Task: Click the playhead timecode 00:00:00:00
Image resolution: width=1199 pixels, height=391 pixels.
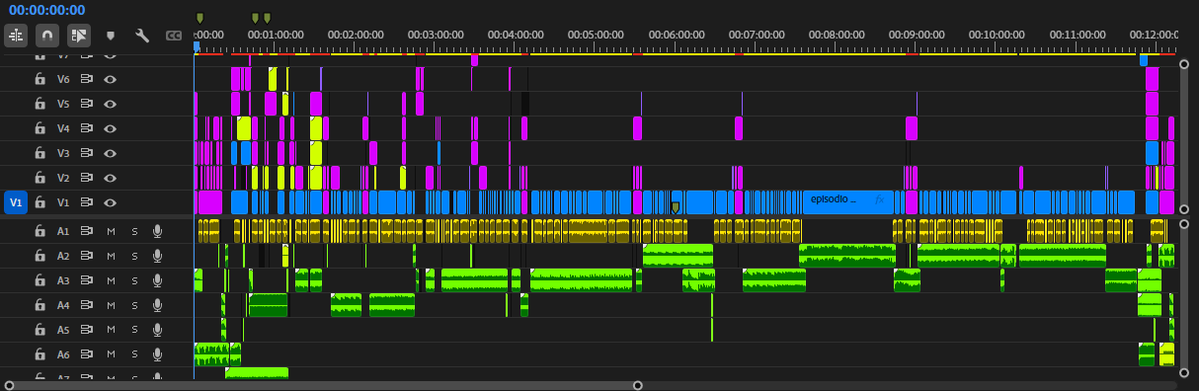Action: coord(47,10)
